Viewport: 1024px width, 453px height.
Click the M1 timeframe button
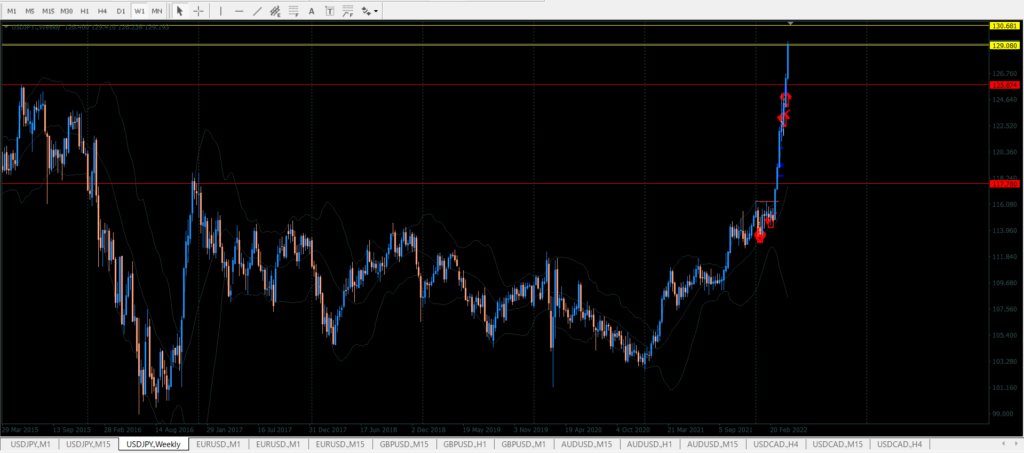tap(12, 11)
